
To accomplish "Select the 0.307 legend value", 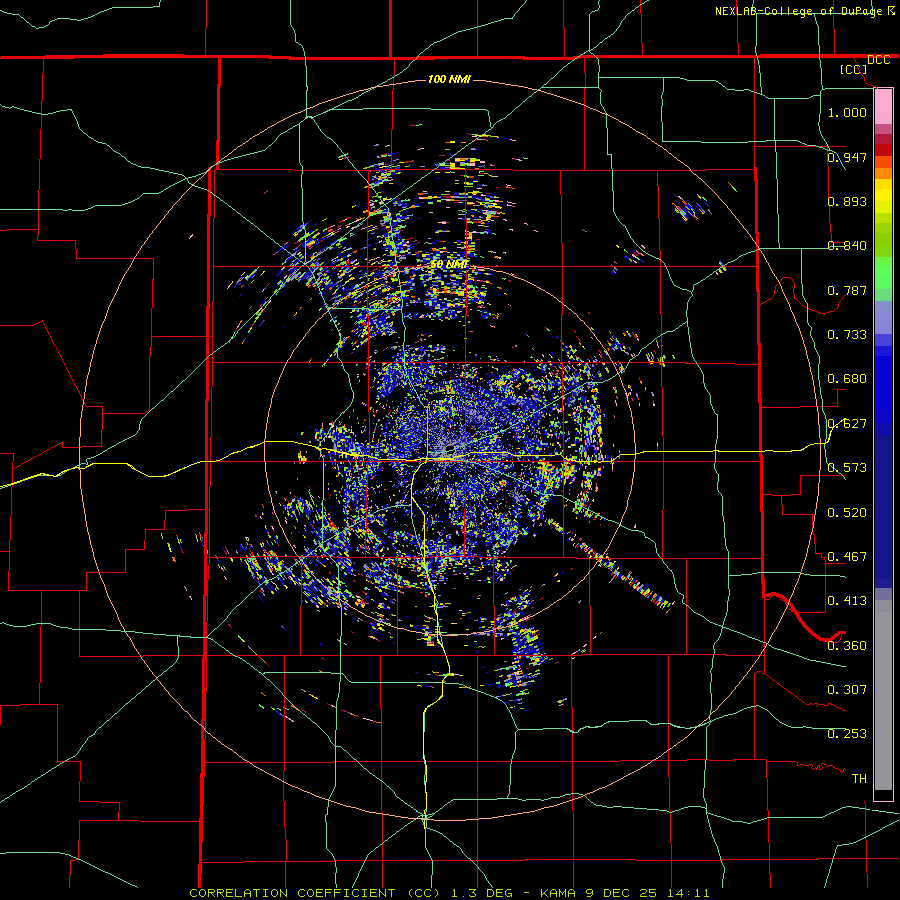I will (x=847, y=690).
